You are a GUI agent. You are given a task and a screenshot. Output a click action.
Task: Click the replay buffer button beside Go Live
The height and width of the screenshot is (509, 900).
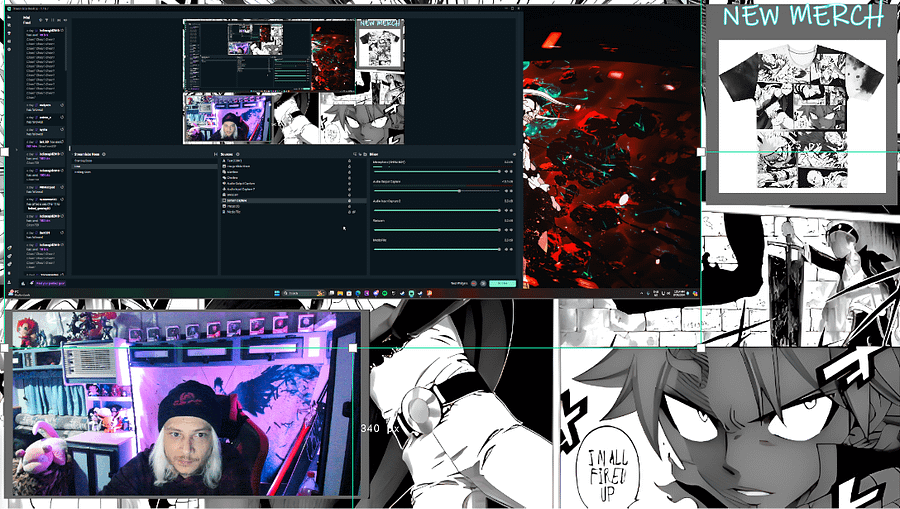tap(483, 283)
